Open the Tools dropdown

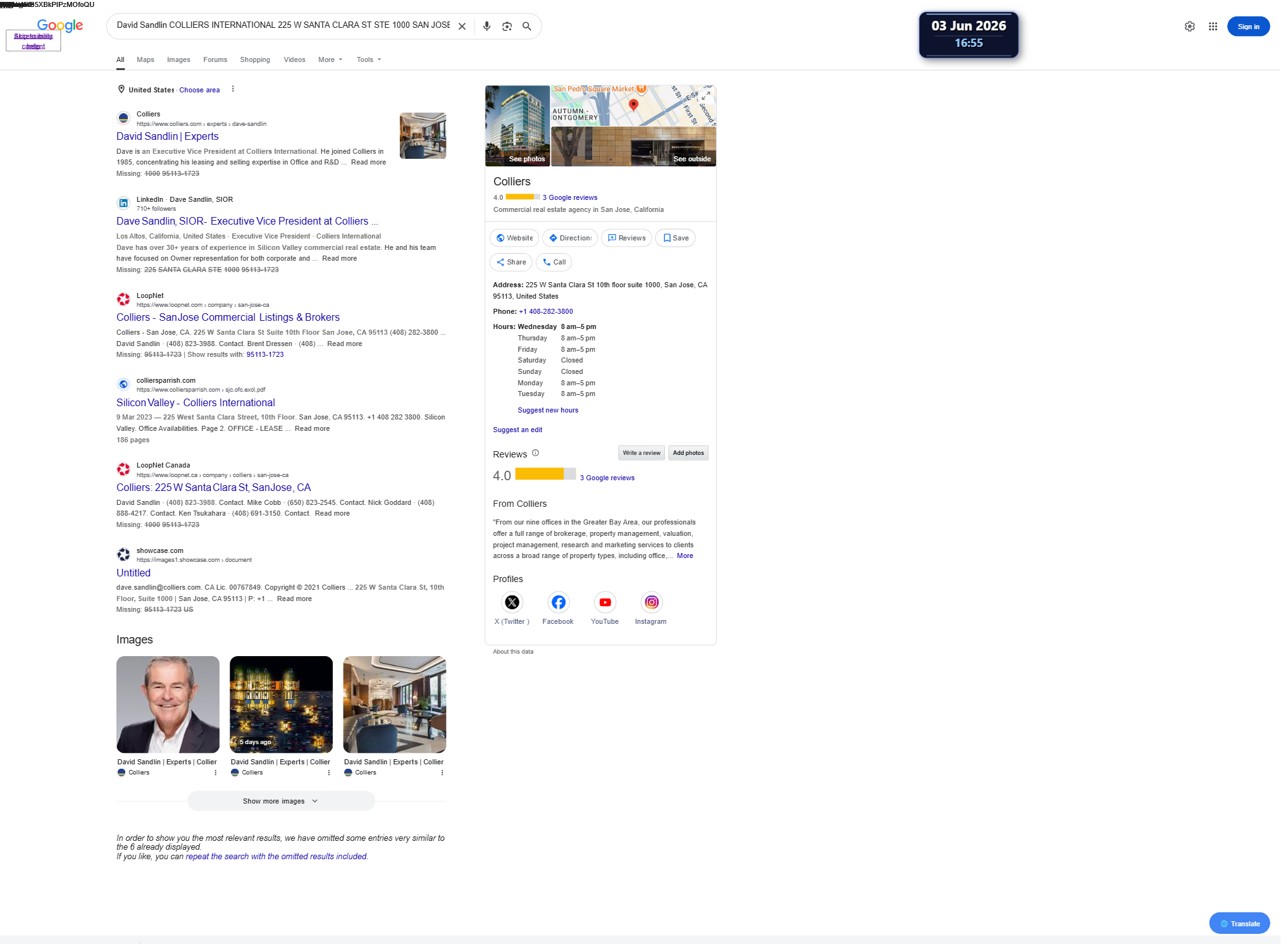[x=369, y=59]
